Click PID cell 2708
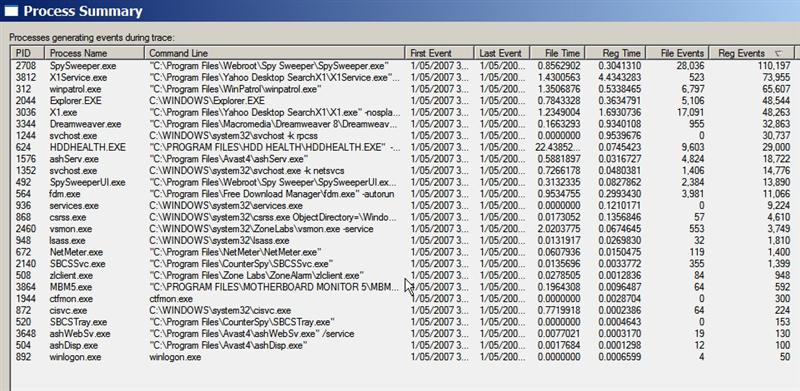Image resolution: width=800 pixels, height=391 pixels. tap(26, 66)
